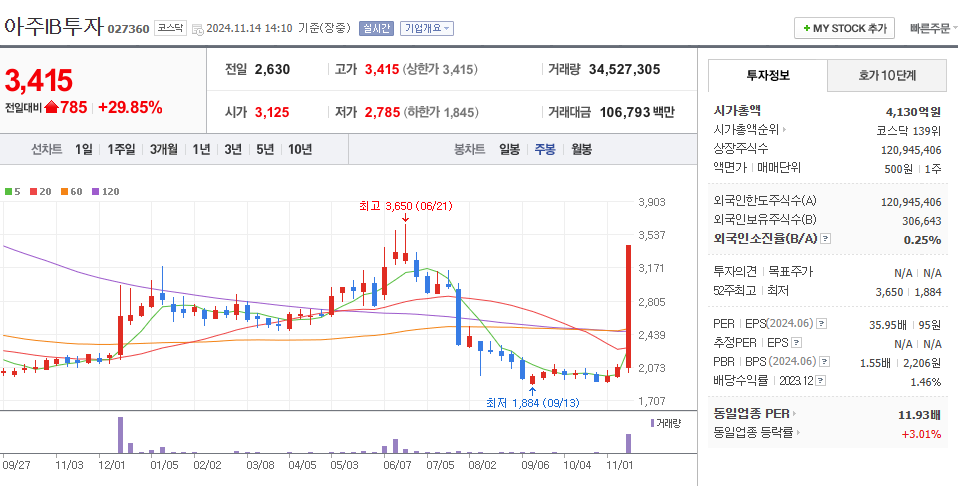Expand the 빠른주문 dropdown

[933, 28]
